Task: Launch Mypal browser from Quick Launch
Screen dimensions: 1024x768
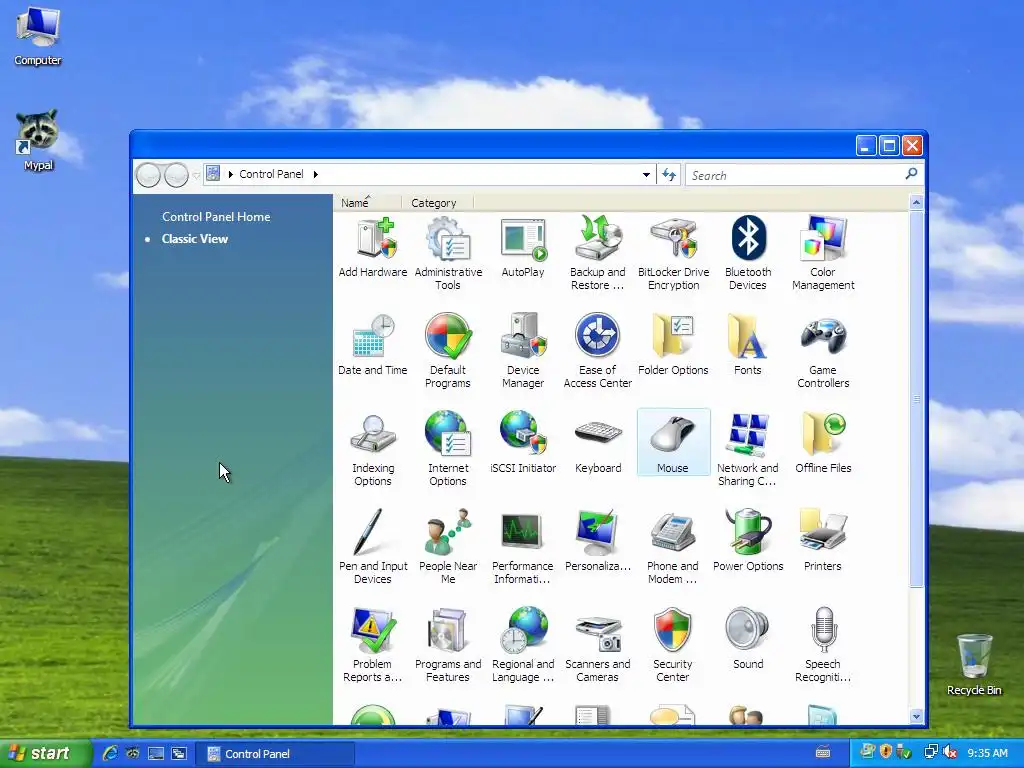Action: 133,754
